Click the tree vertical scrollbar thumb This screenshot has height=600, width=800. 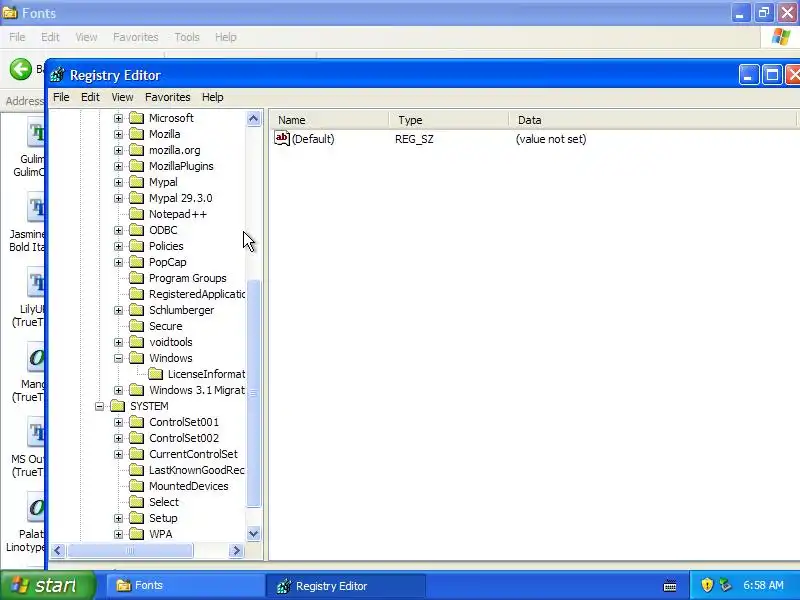tap(254, 393)
